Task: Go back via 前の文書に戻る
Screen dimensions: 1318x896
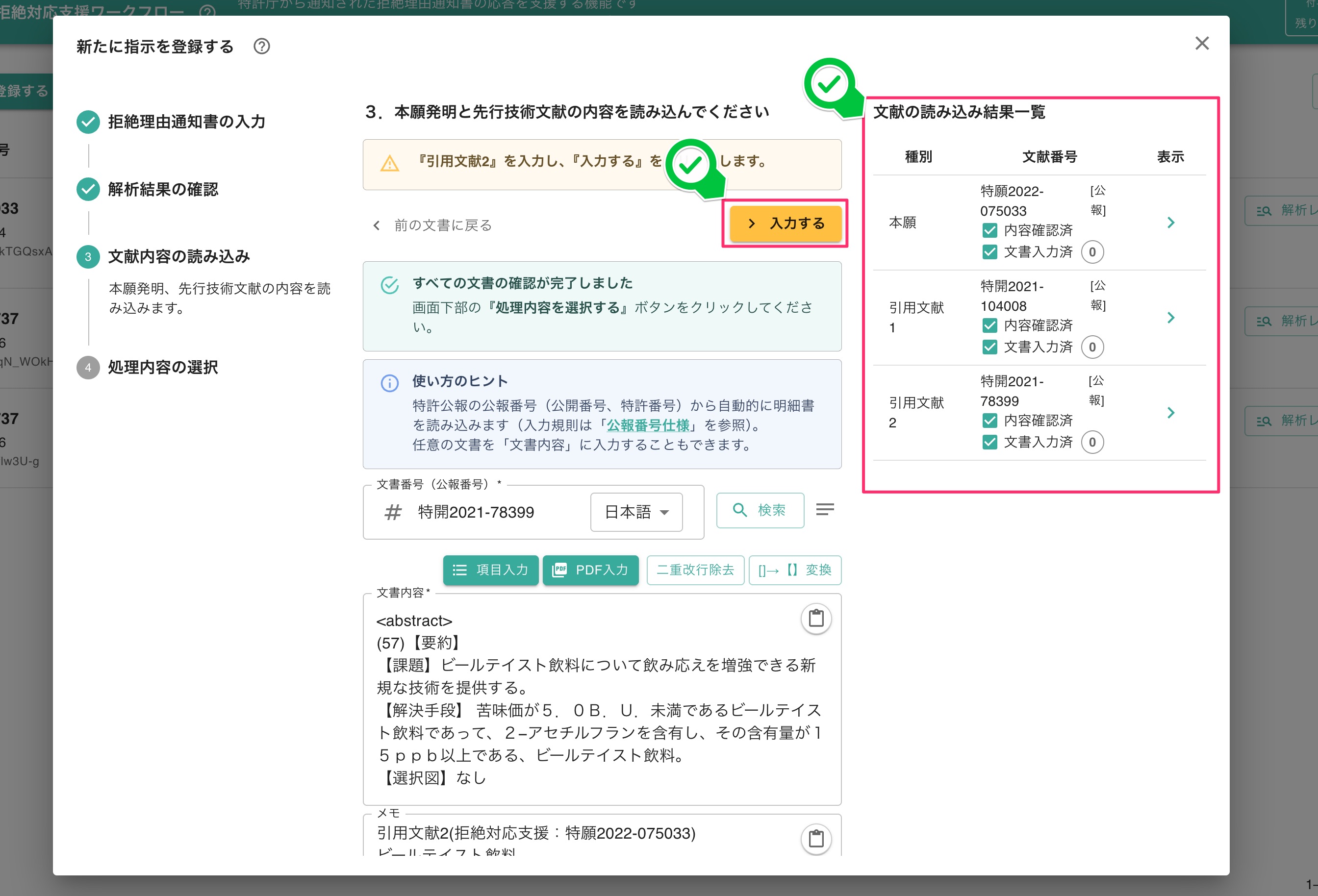Action: 432,225
